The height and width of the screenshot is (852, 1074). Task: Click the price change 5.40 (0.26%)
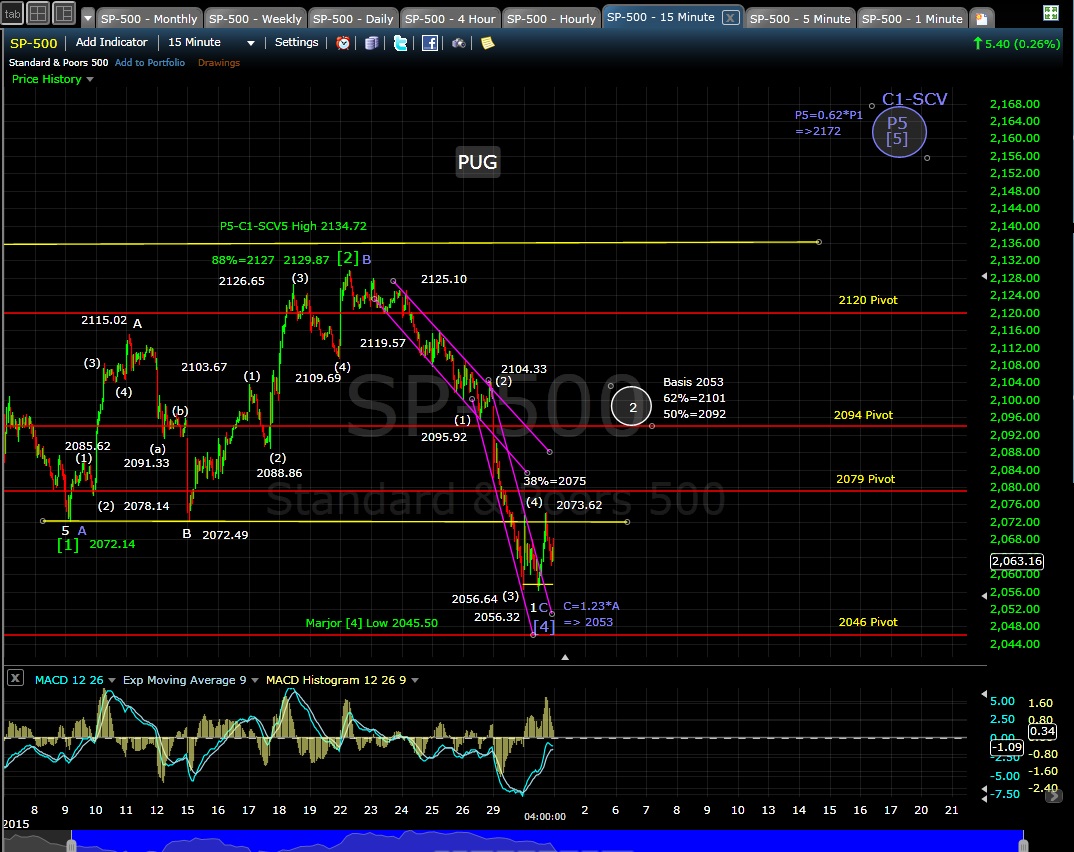tap(1016, 44)
